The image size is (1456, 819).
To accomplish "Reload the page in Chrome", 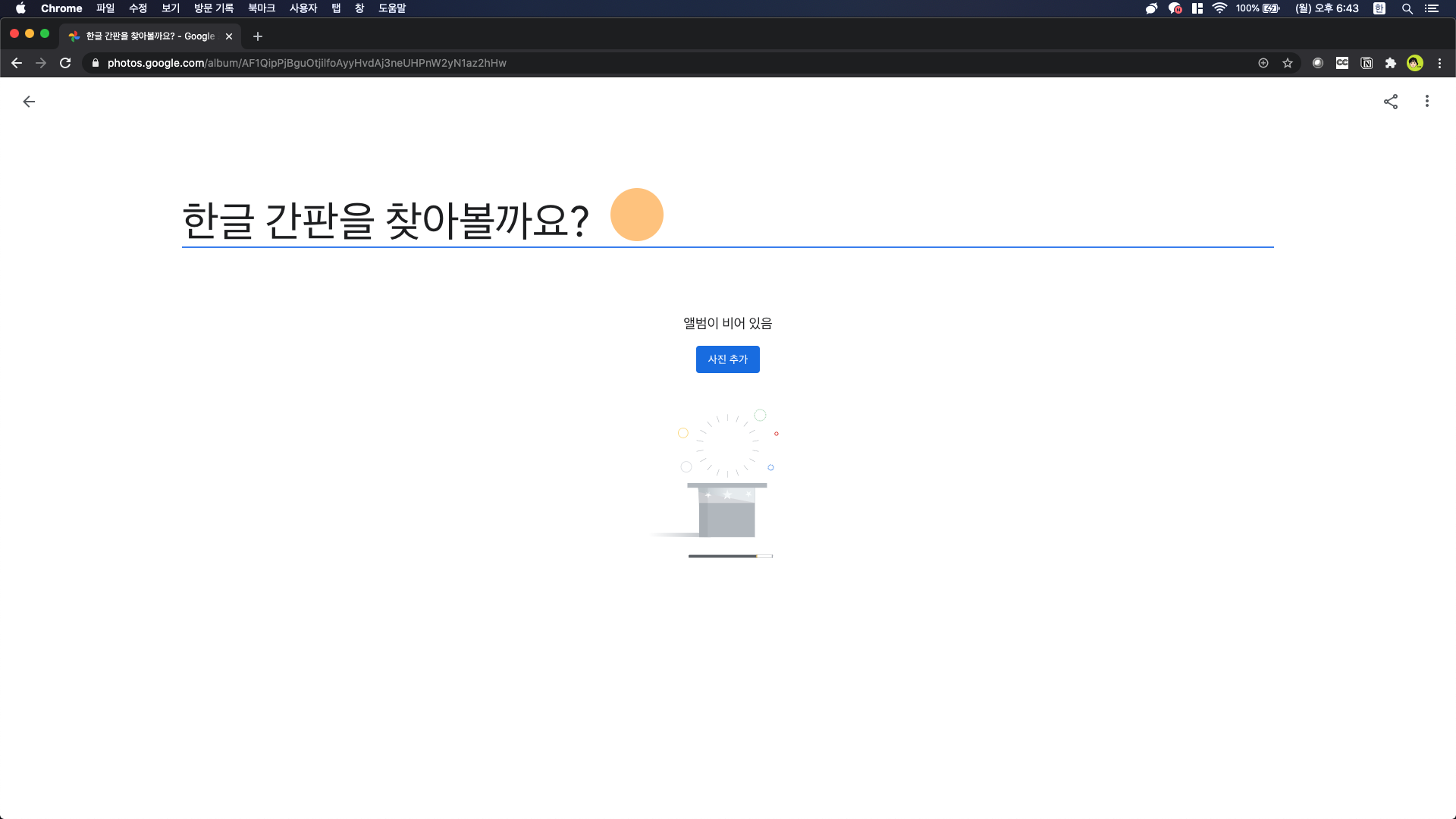I will pos(65,63).
